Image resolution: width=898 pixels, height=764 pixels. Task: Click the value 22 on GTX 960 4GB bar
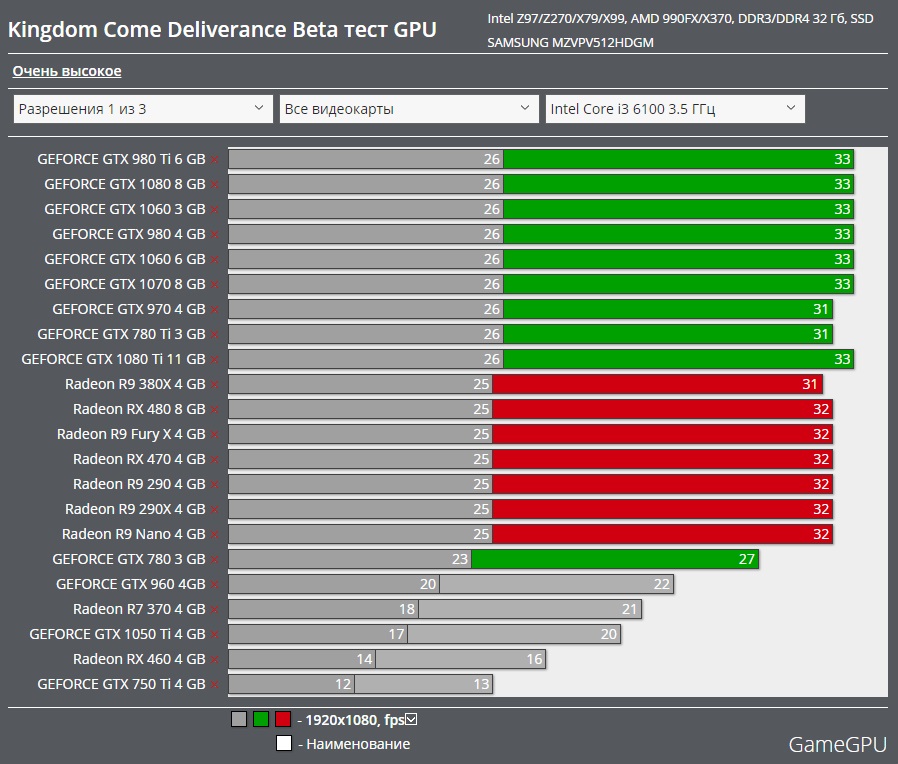point(661,584)
